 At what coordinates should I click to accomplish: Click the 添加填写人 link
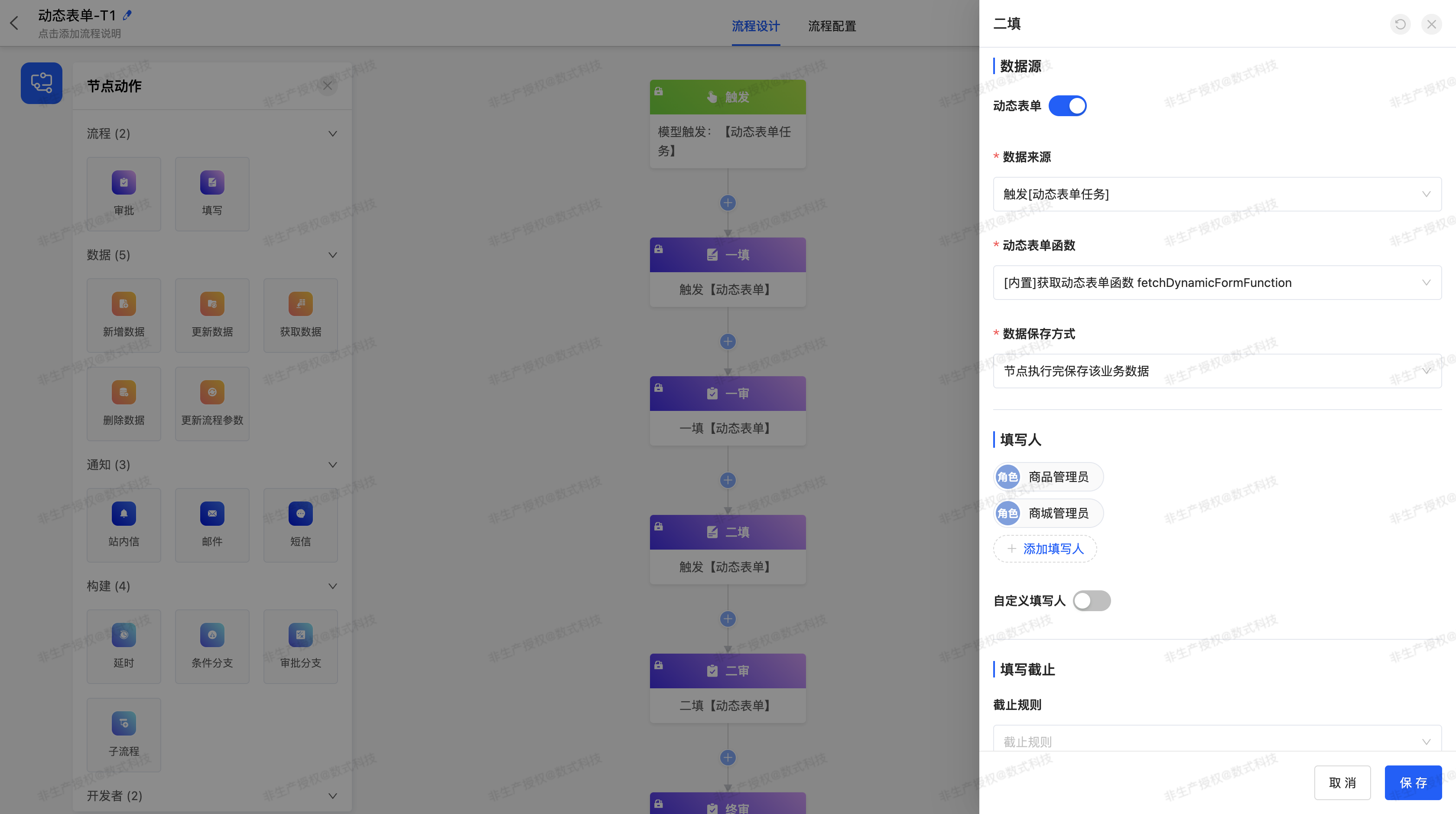point(1044,549)
